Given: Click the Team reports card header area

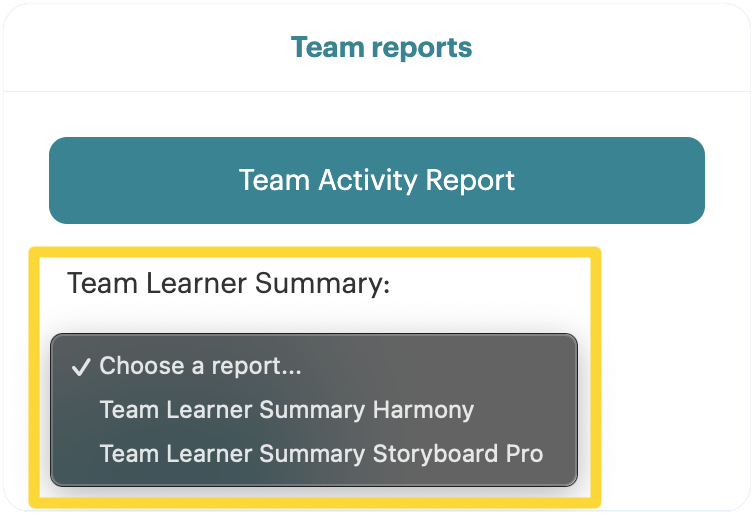Looking at the screenshot, I should (377, 48).
